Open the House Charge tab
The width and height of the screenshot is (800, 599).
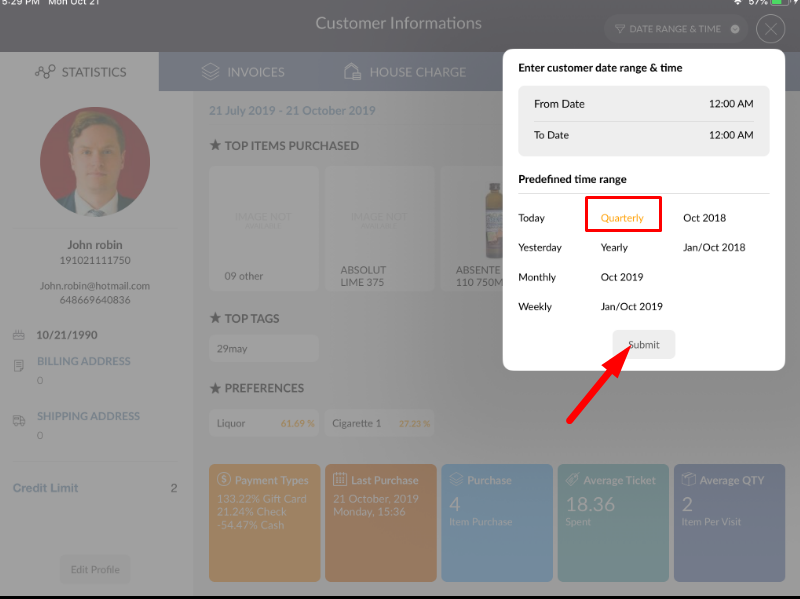click(x=404, y=72)
